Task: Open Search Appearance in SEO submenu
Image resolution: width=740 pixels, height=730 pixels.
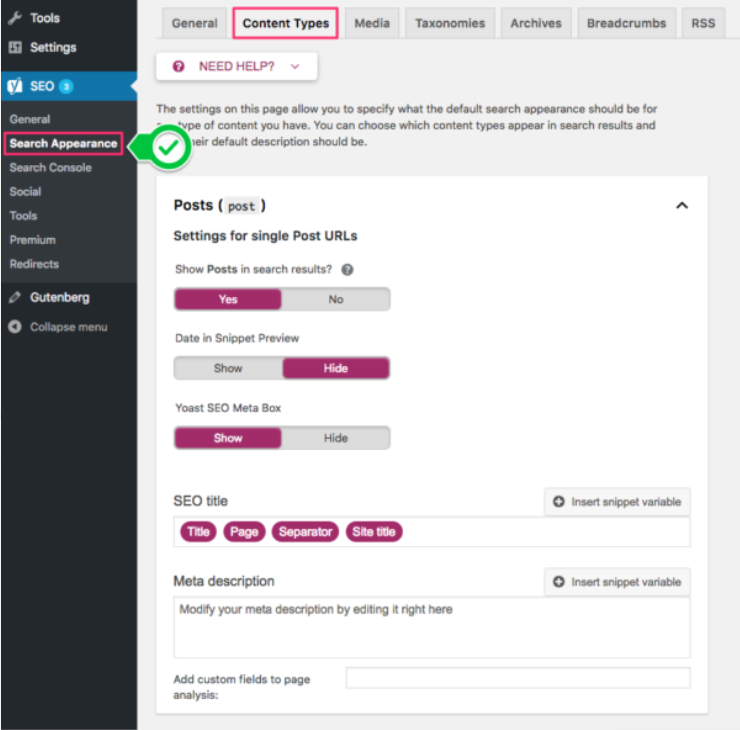Action: point(63,143)
